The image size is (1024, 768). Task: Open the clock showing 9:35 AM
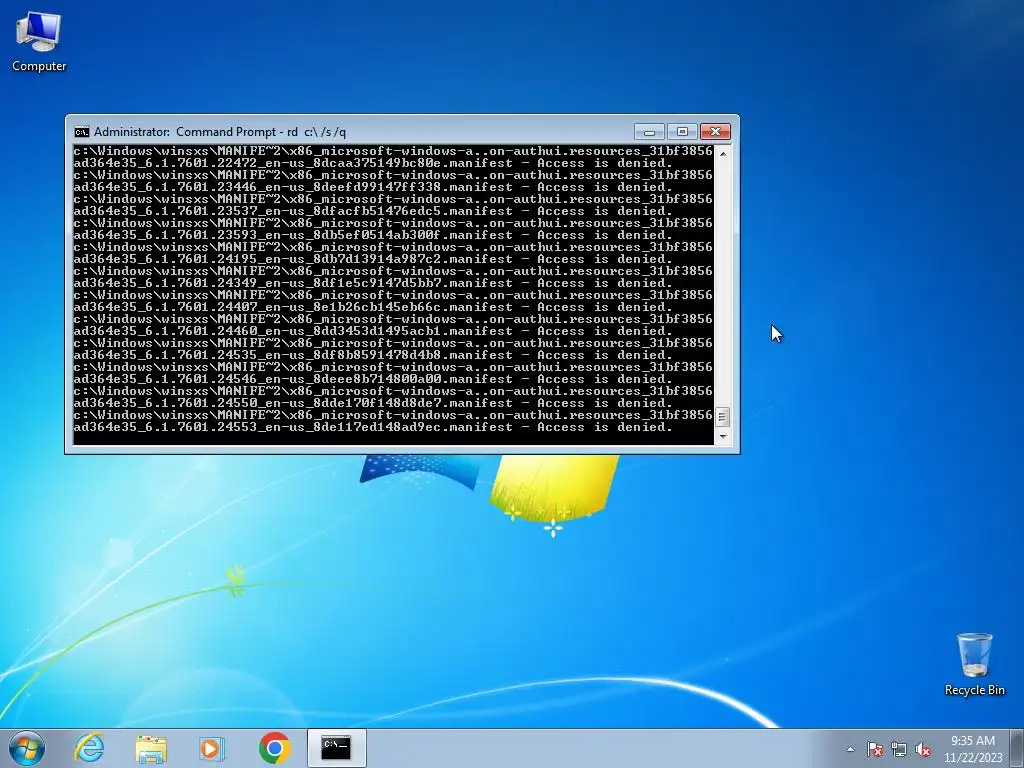972,749
